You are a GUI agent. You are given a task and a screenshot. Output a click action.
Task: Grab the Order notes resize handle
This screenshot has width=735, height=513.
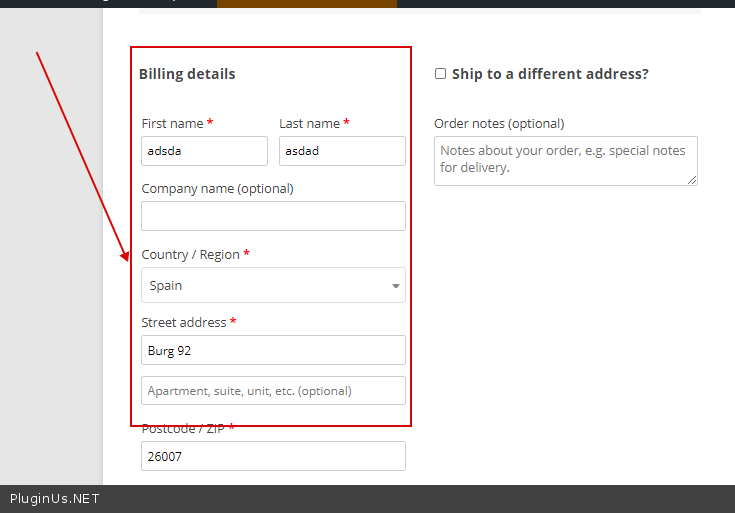[692, 180]
